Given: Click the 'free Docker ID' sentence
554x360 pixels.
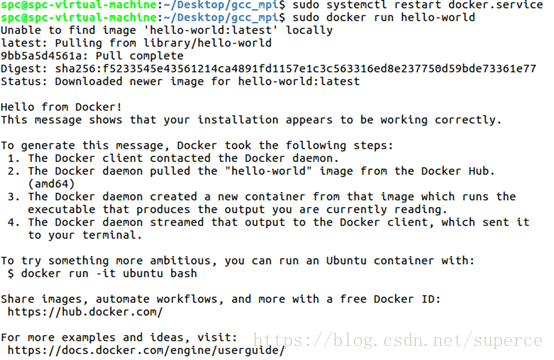Looking at the screenshot, I should pyautogui.click(x=221, y=299).
